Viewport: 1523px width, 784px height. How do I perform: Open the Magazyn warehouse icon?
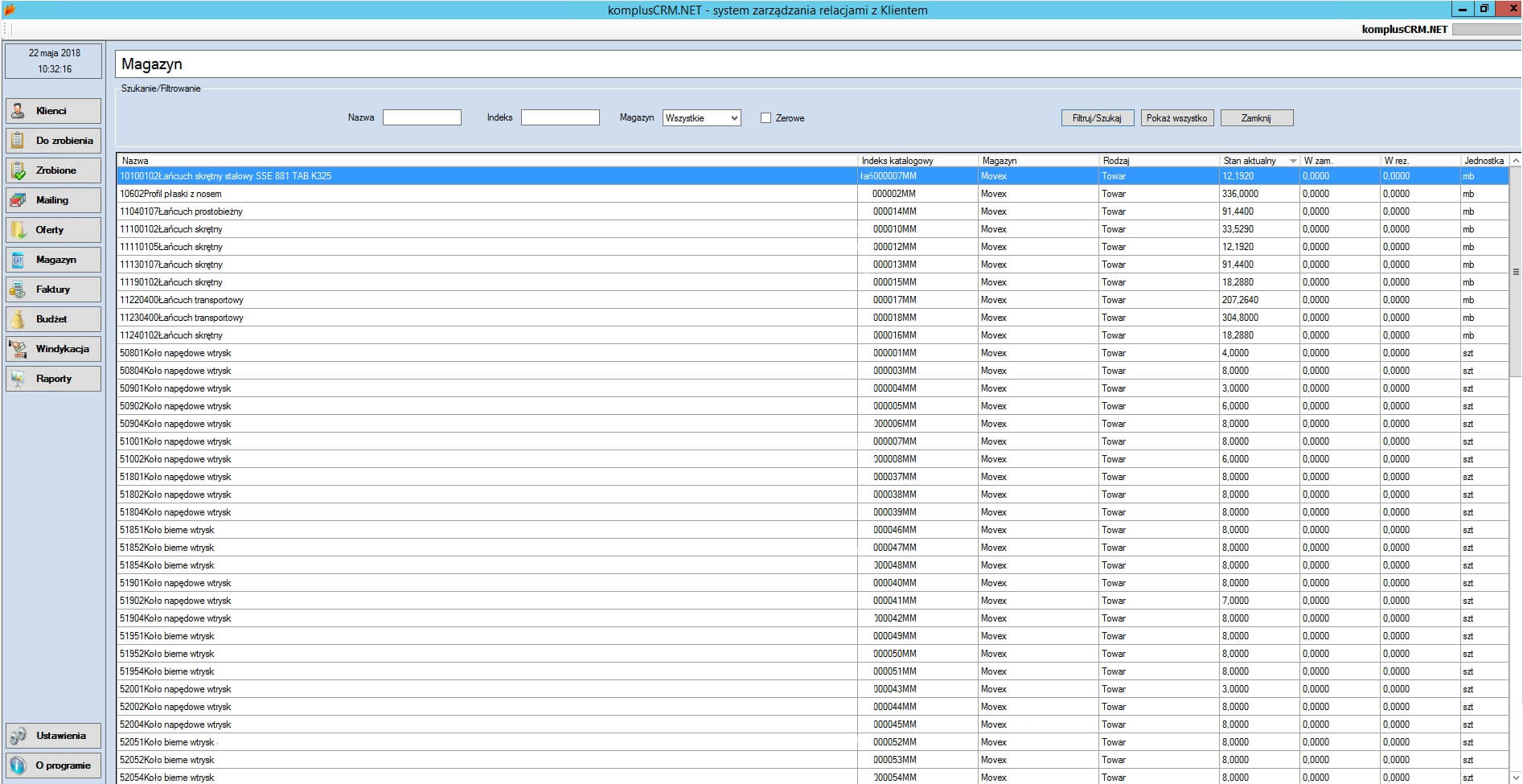coord(18,260)
